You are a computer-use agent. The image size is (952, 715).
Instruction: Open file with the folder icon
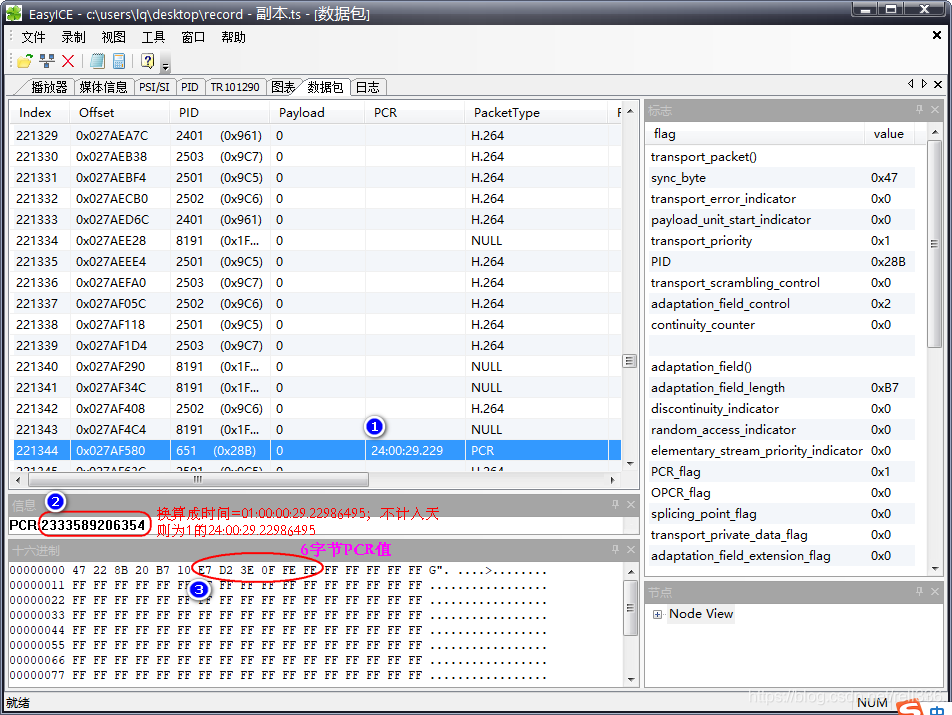[x=25, y=61]
